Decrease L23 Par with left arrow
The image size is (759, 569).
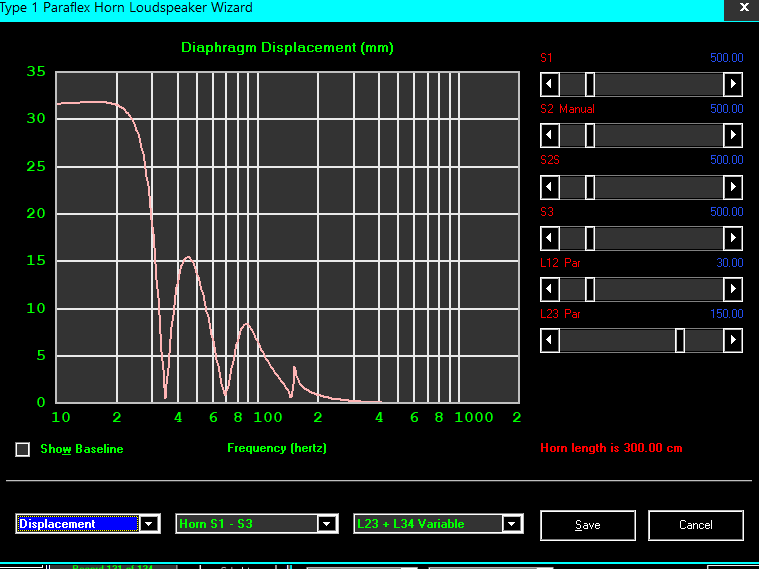550,340
